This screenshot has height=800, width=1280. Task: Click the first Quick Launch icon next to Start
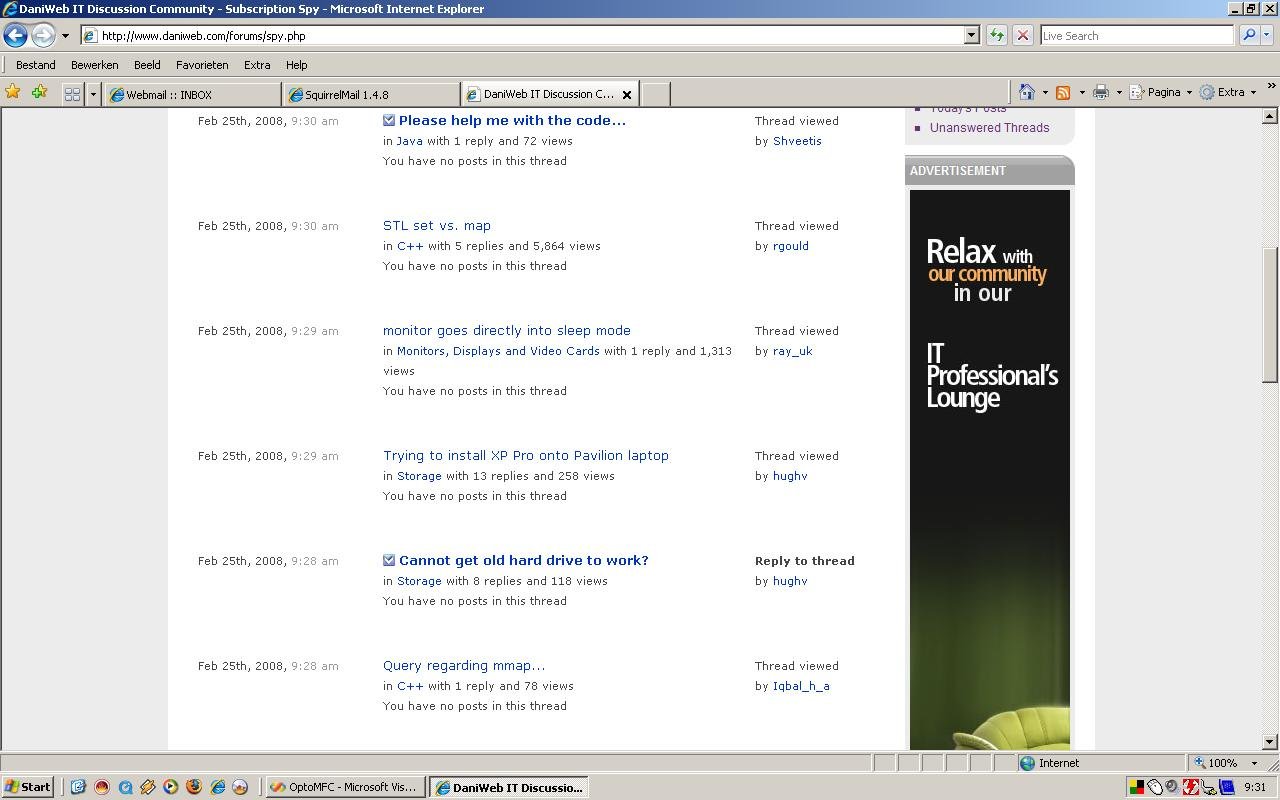click(x=78, y=787)
